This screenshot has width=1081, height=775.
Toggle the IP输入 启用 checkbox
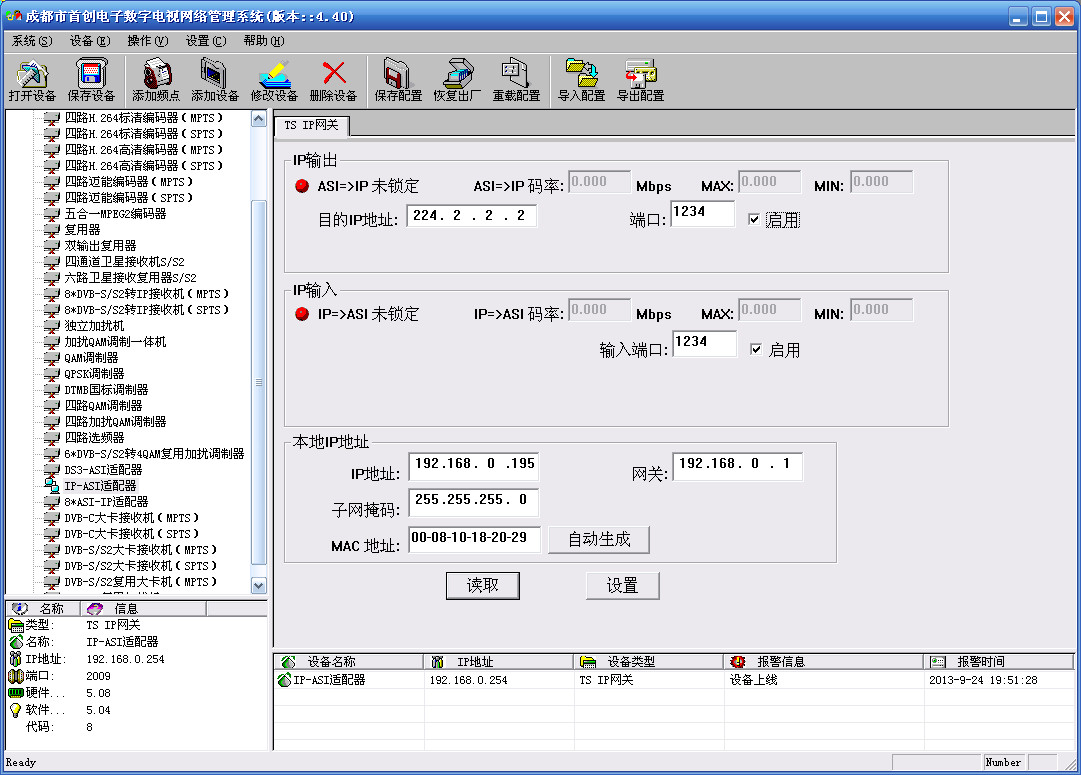pyautogui.click(x=756, y=350)
